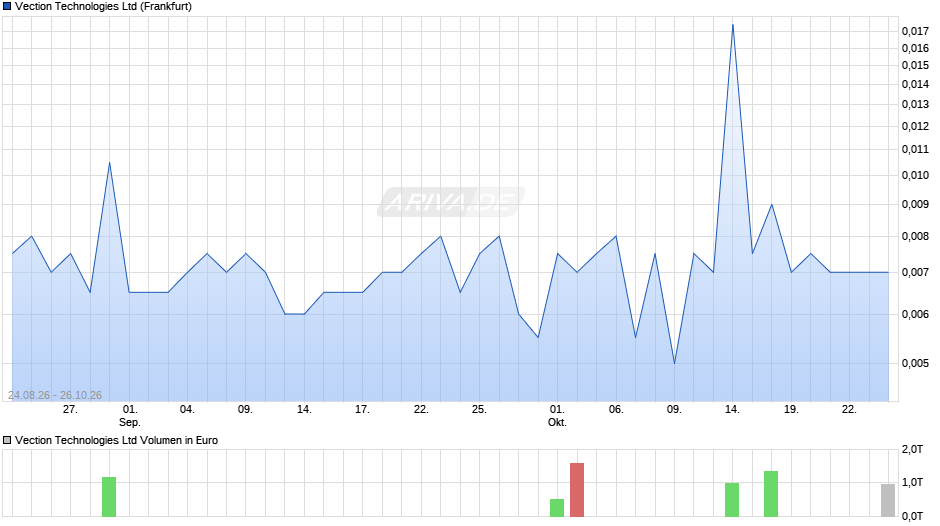Click the x-axis label '17.'
The width and height of the screenshot is (940, 526).
coord(362,409)
